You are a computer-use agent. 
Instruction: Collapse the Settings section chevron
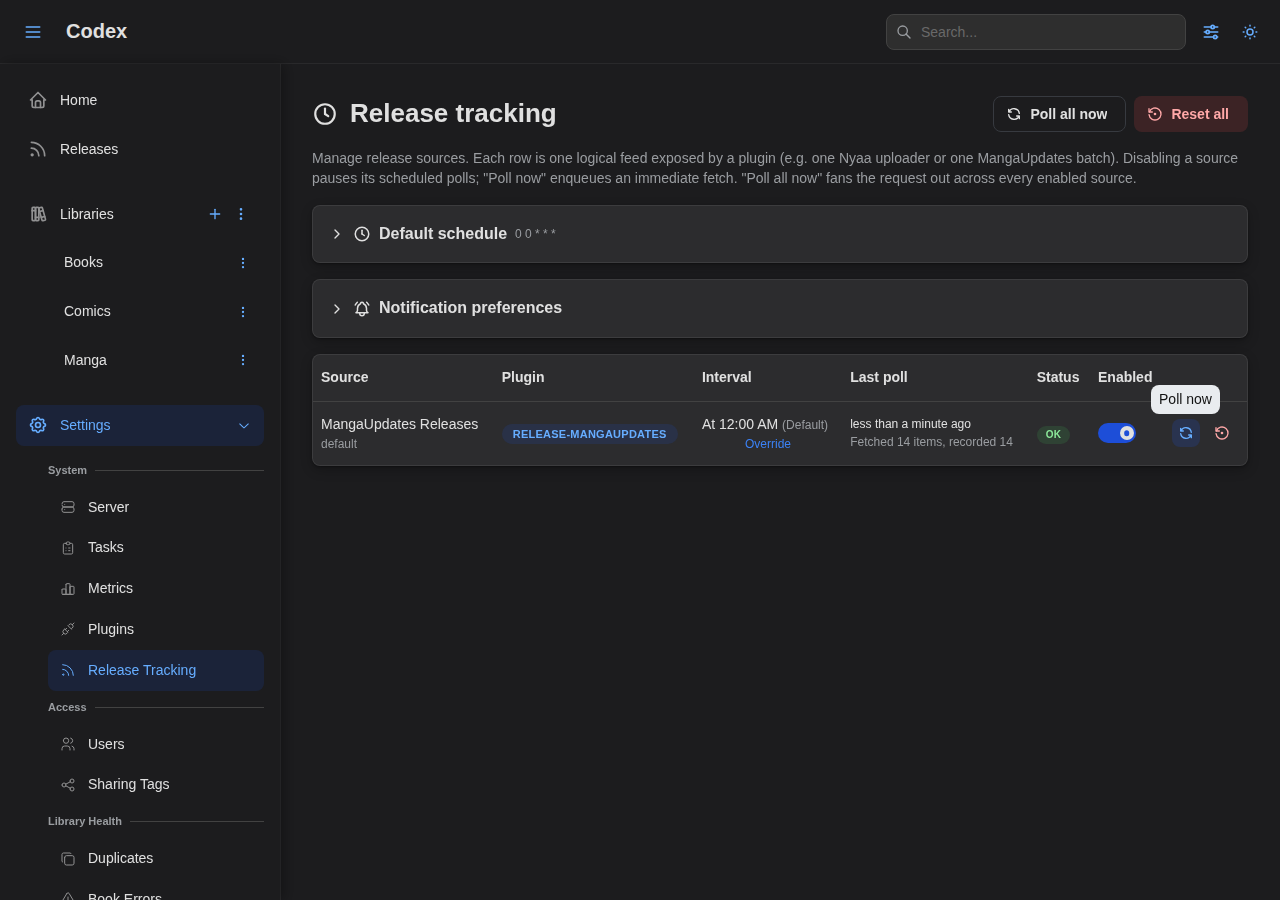click(244, 425)
